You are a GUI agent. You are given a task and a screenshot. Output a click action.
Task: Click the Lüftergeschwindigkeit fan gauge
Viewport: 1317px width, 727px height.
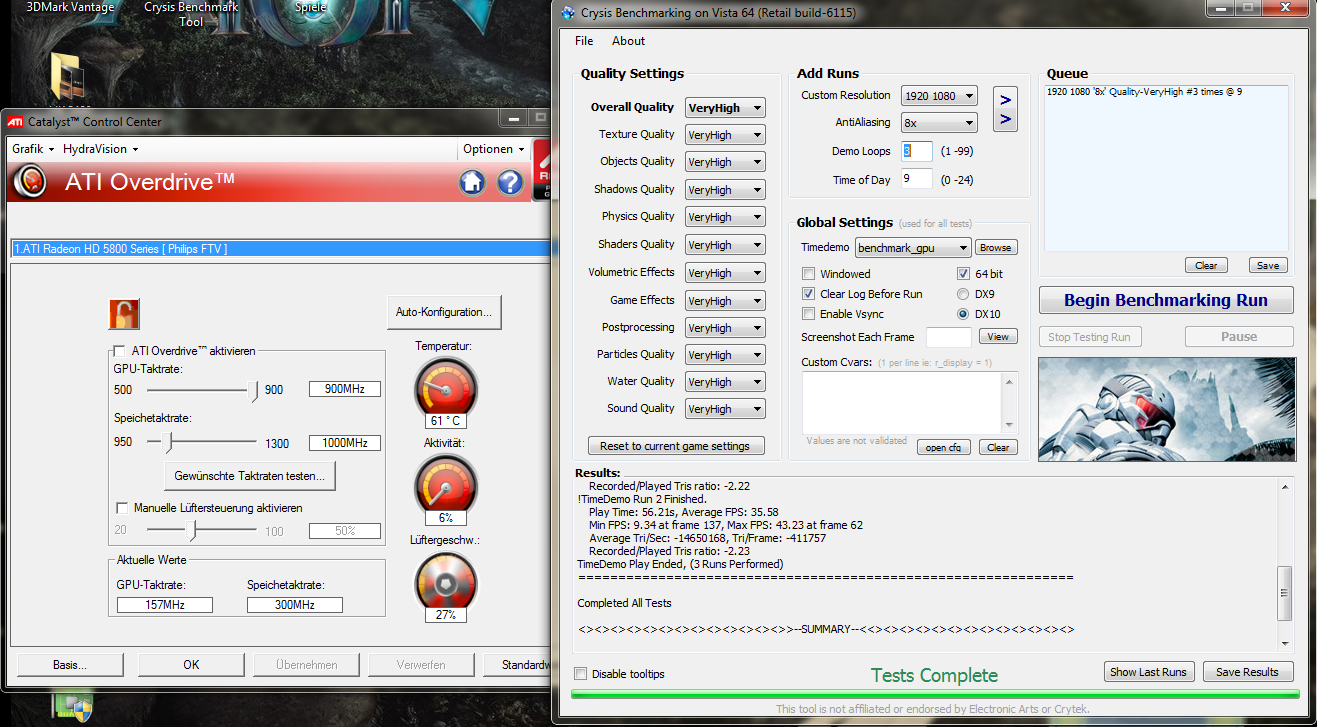click(445, 581)
